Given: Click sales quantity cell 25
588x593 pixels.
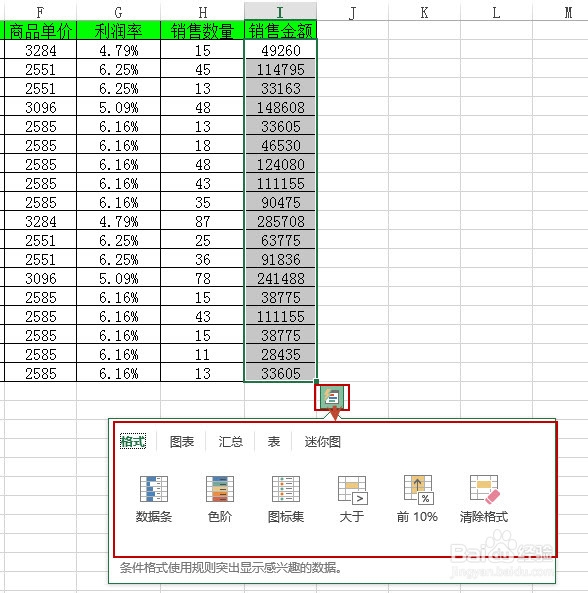Looking at the screenshot, I should 202,240.
